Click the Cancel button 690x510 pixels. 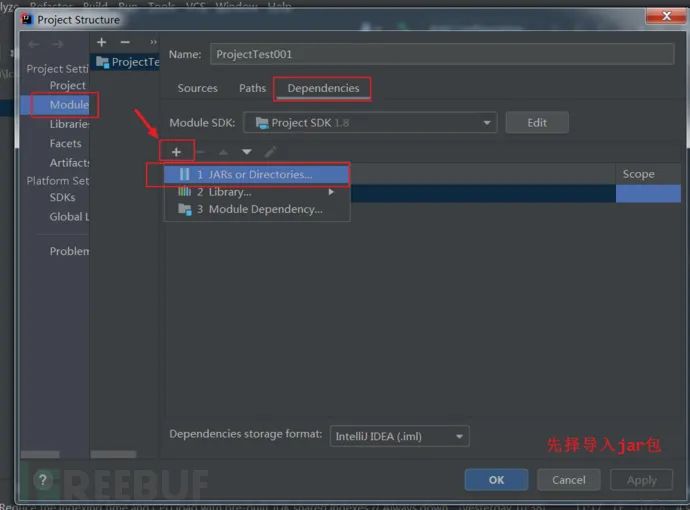(x=569, y=480)
